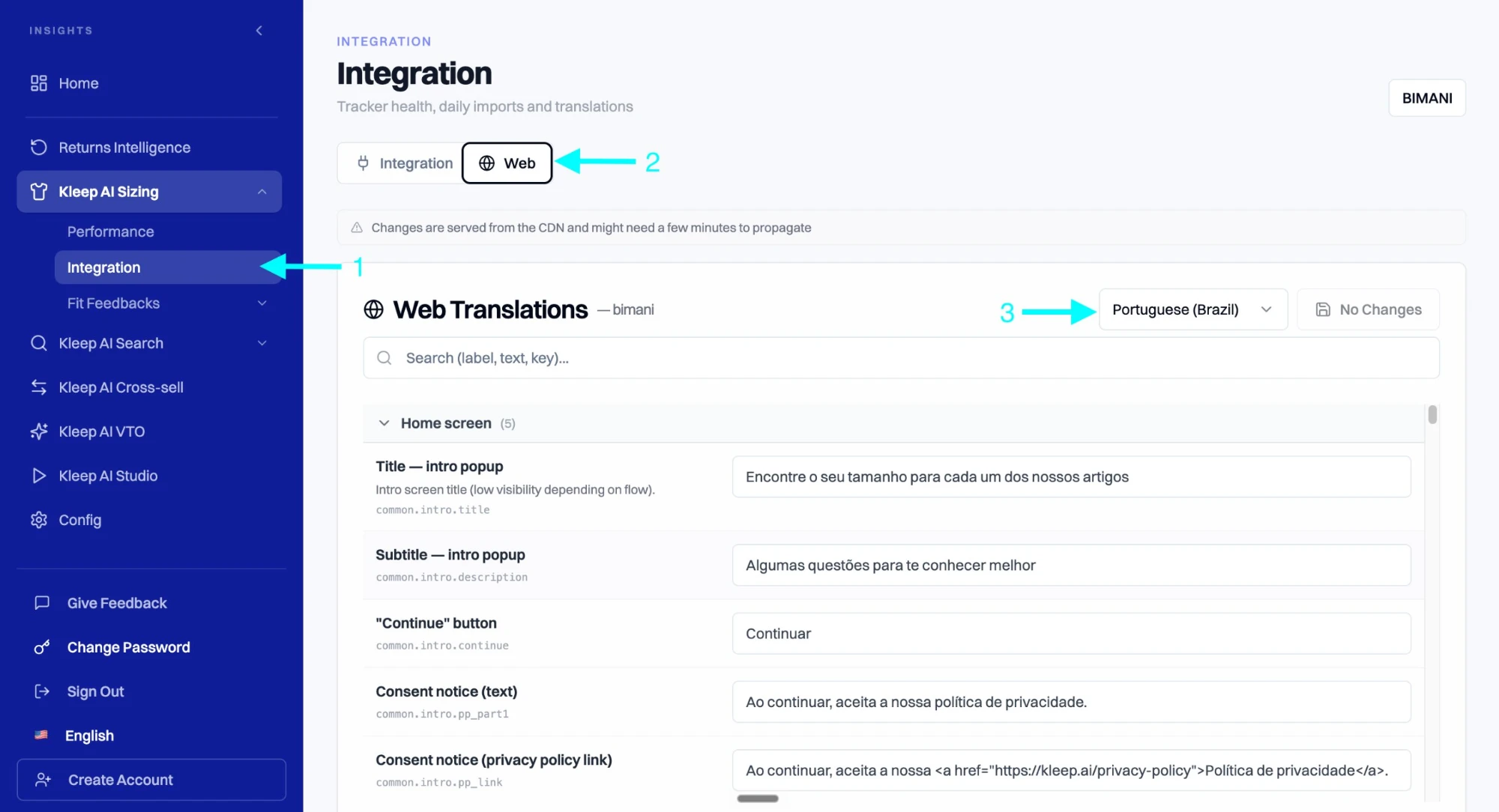Edit the Consent notice (text) translation field
The height and width of the screenshot is (812, 1499).
[x=1071, y=702]
